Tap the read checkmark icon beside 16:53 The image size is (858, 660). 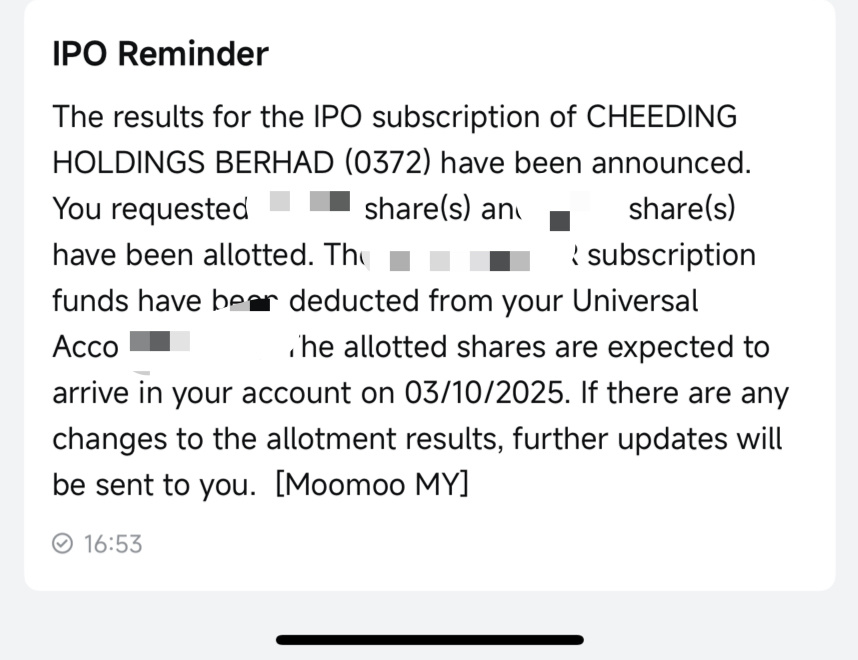point(62,544)
